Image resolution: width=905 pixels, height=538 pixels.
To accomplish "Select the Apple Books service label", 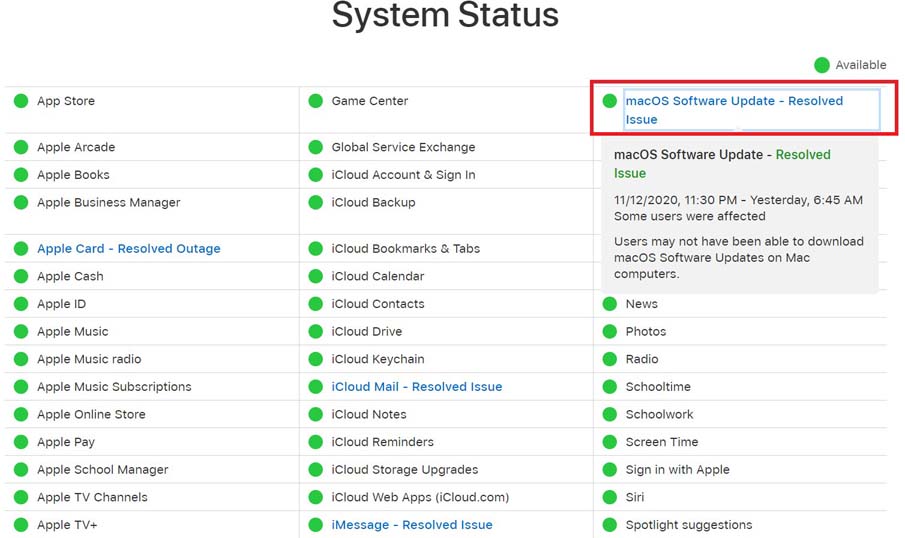I will 73,175.
